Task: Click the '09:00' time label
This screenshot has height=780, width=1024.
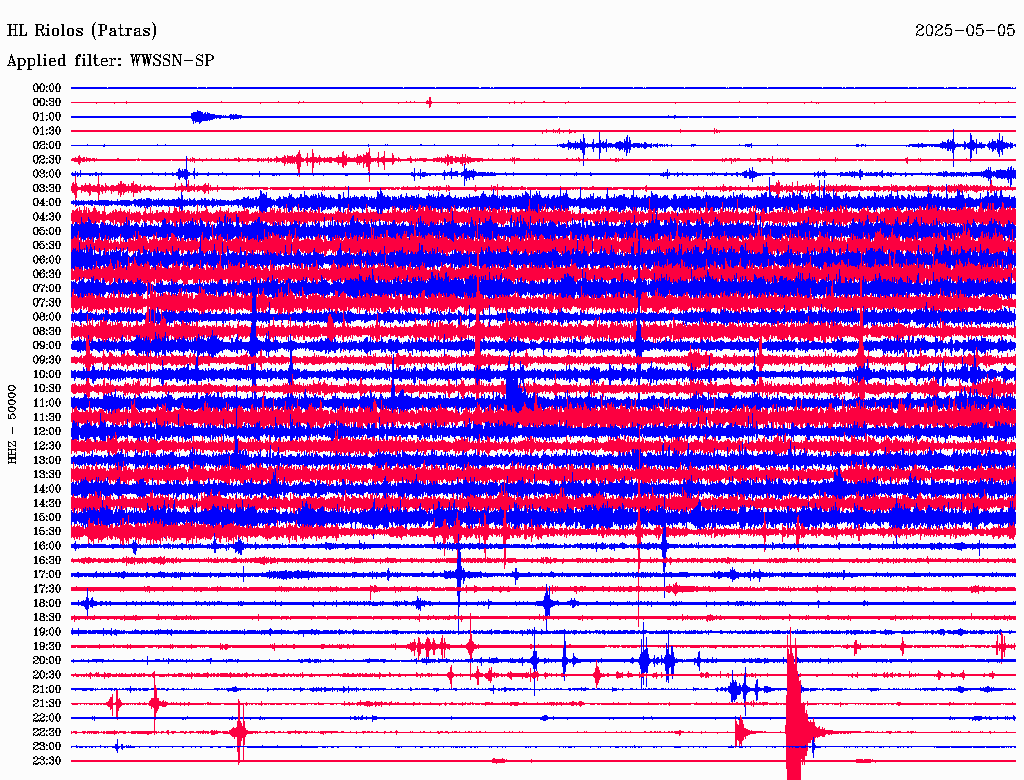Action: [47, 346]
